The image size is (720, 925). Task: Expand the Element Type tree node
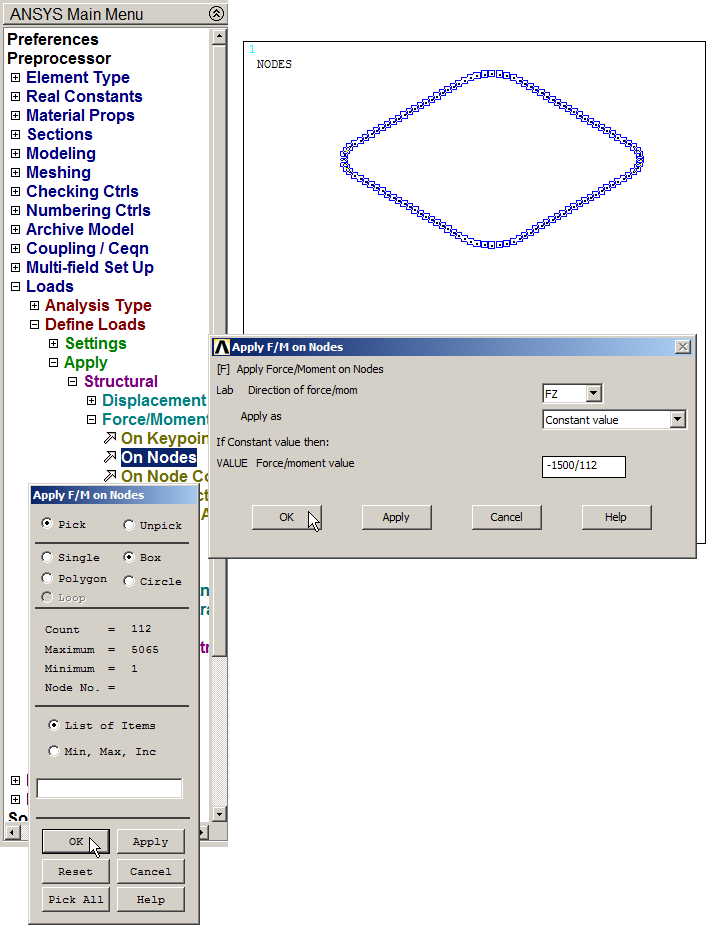coord(15,78)
